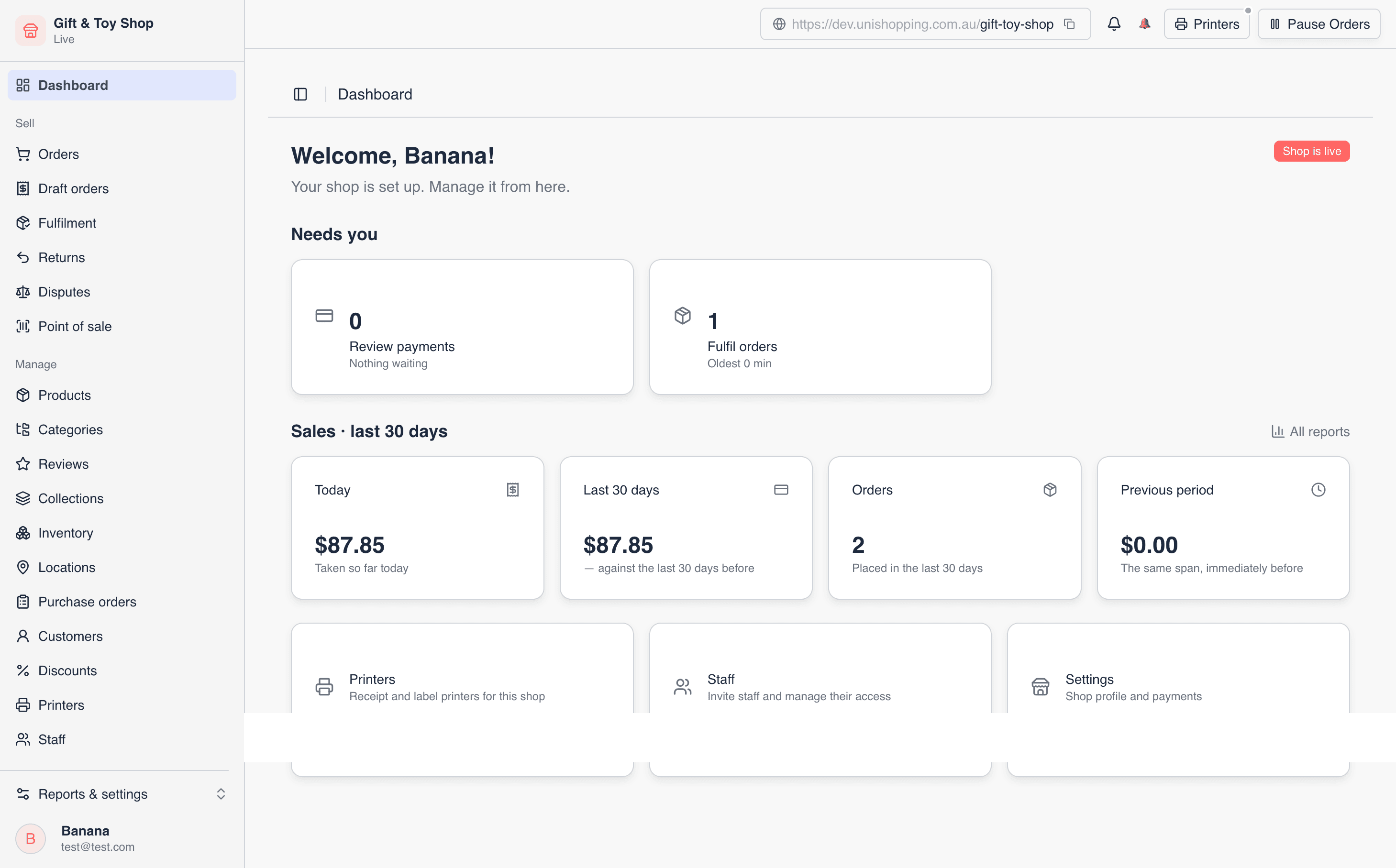1396x868 pixels.
Task: Click the Banana avatar circle
Action: click(31, 839)
